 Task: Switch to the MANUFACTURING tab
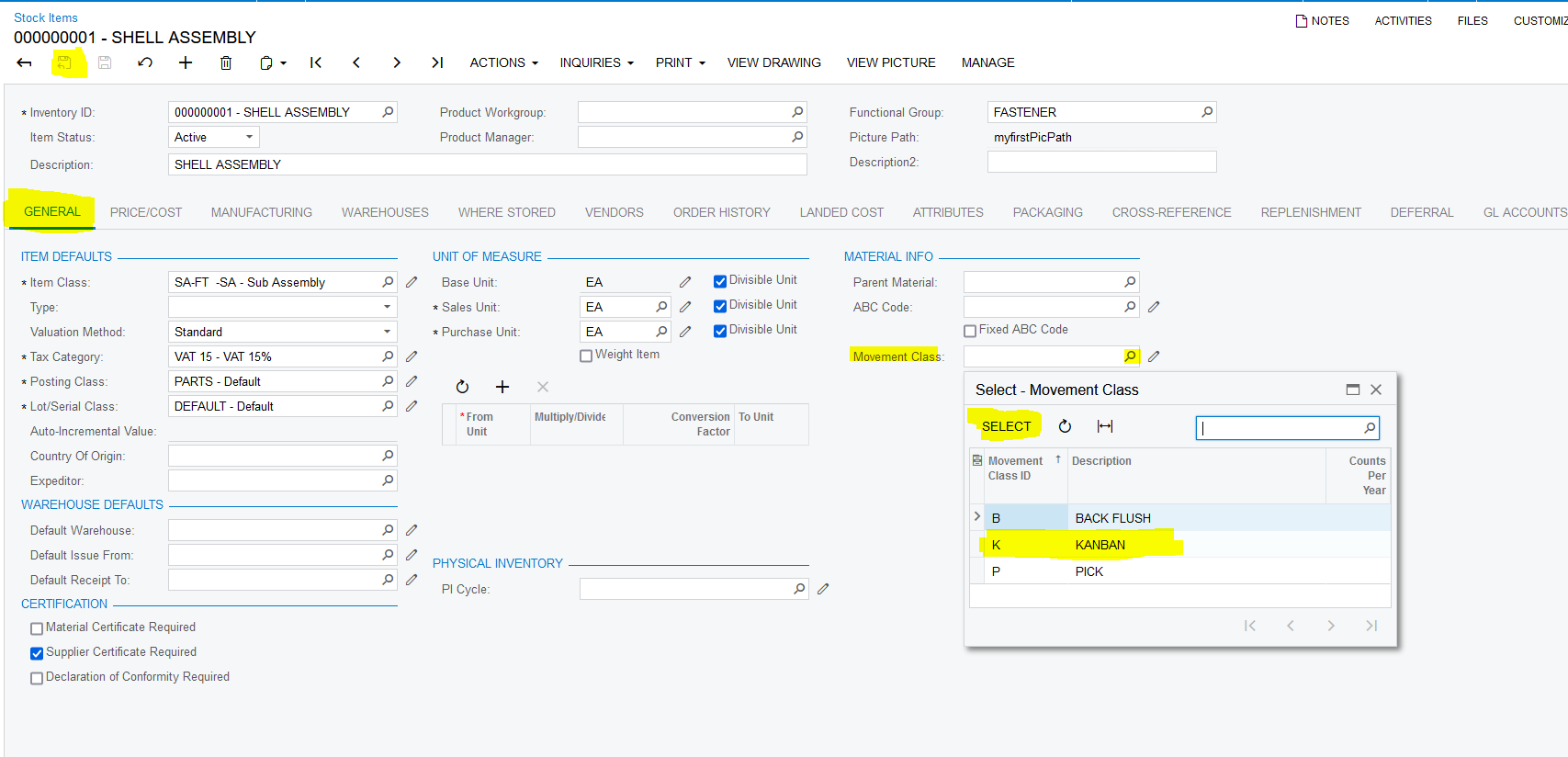click(x=262, y=212)
